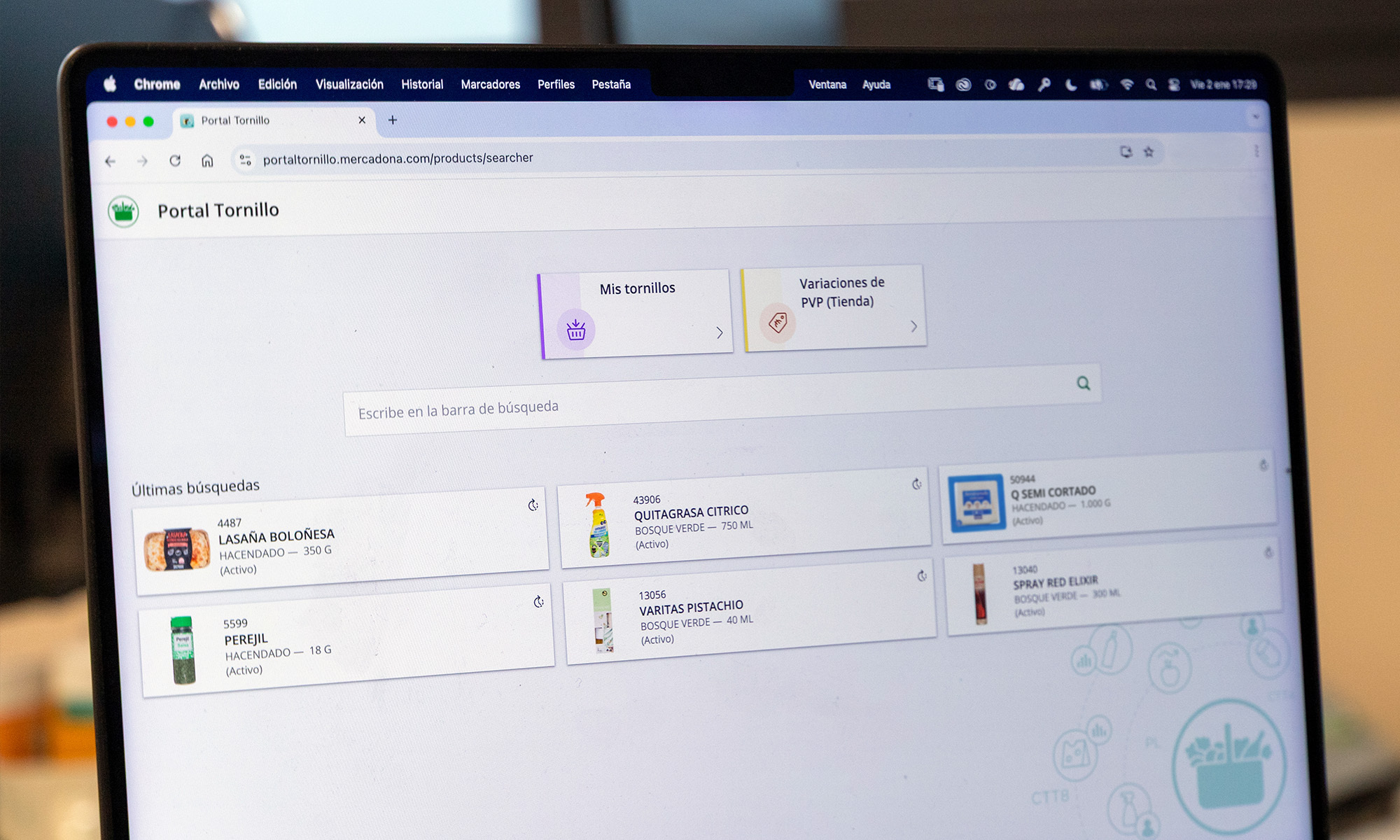Image resolution: width=1400 pixels, height=840 pixels.
Task: Open a new browser tab
Action: tap(393, 120)
